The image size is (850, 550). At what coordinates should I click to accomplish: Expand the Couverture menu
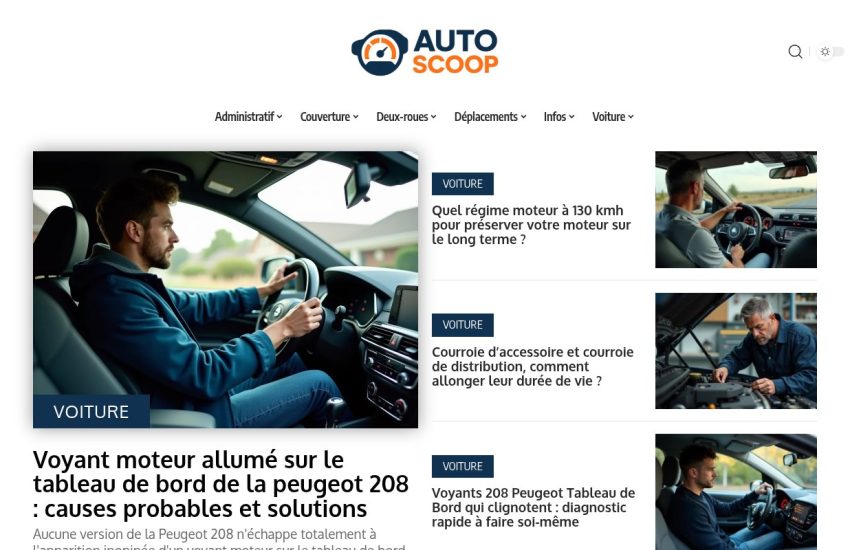pyautogui.click(x=329, y=117)
